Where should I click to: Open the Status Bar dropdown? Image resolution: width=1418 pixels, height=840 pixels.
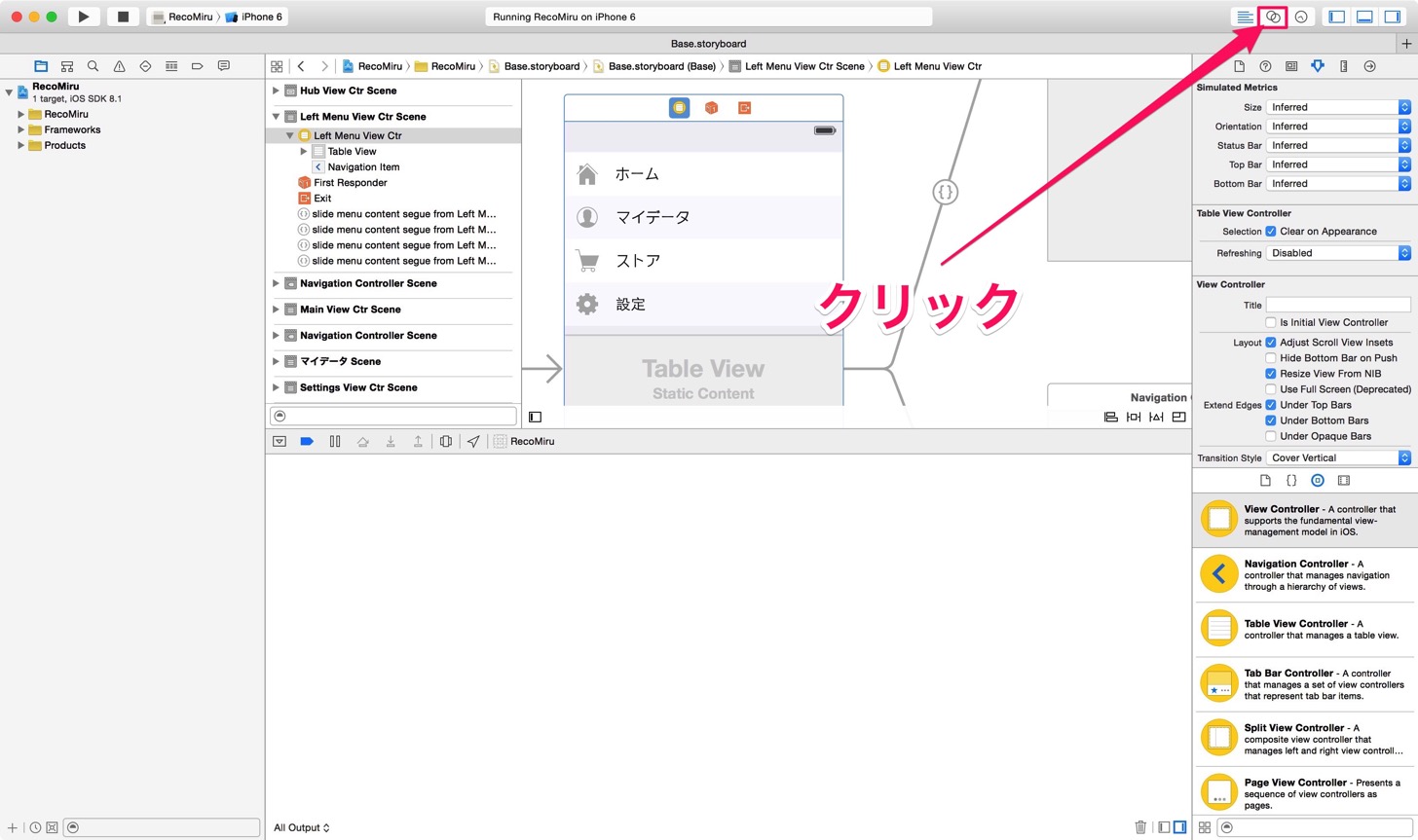pos(1338,145)
